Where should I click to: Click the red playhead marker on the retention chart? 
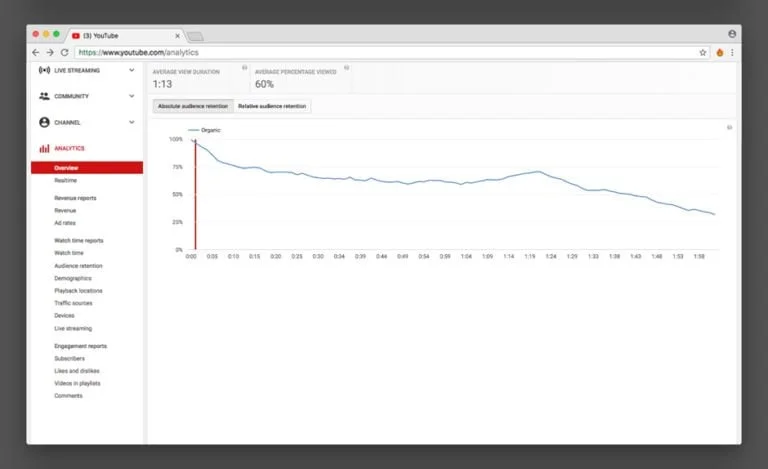pos(195,195)
